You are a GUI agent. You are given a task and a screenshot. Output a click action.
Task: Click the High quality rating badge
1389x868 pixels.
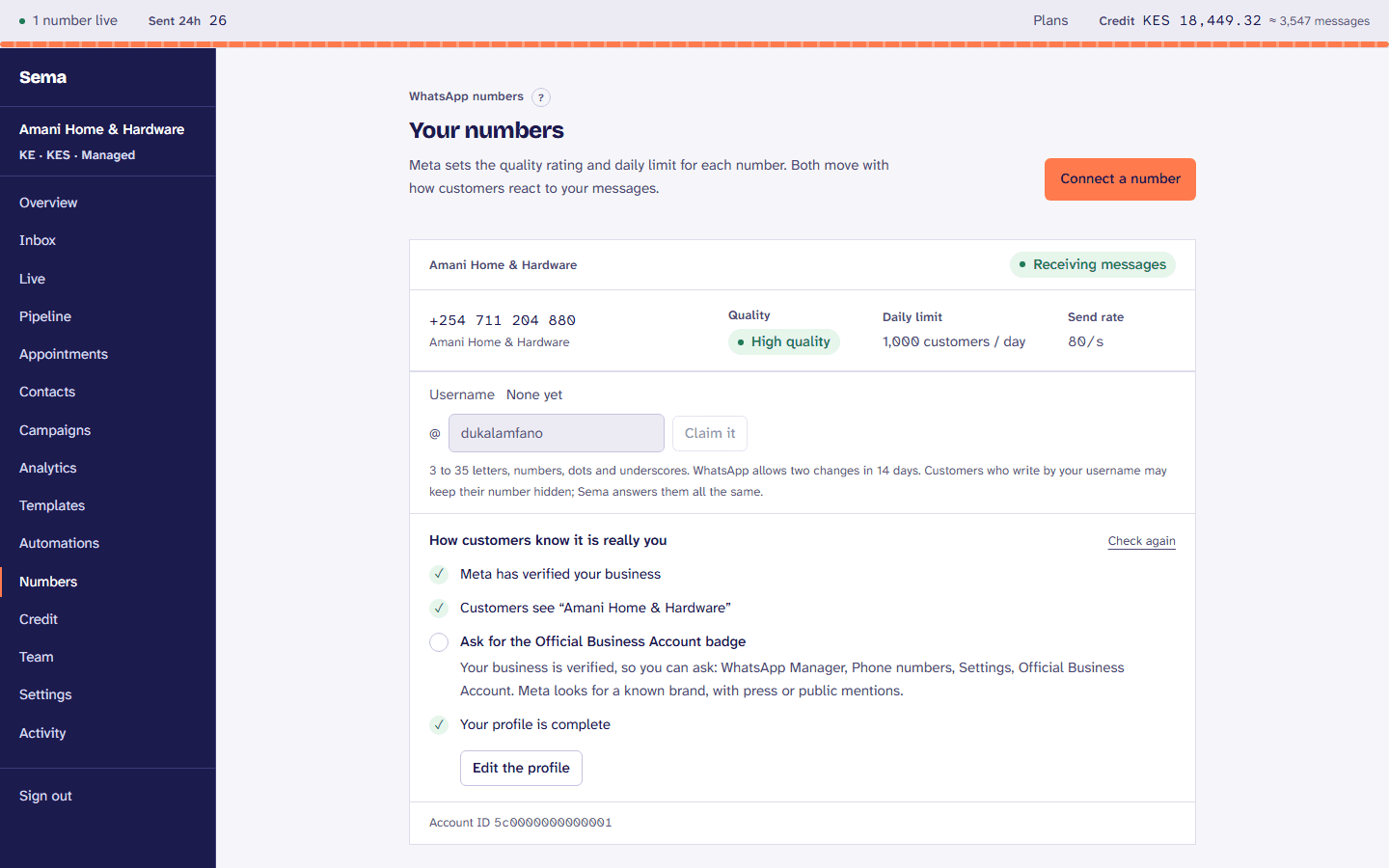[x=784, y=341]
